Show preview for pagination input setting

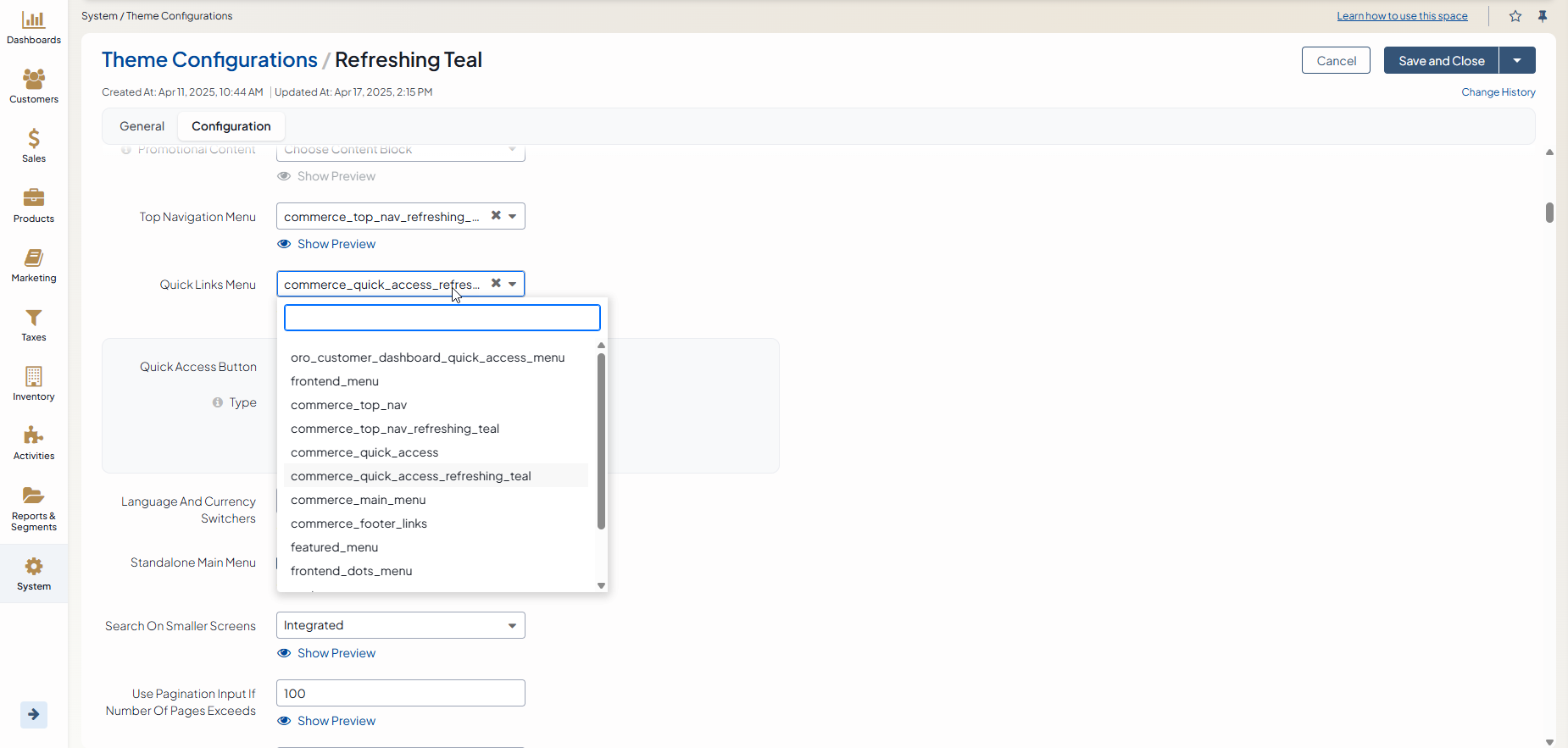point(336,721)
